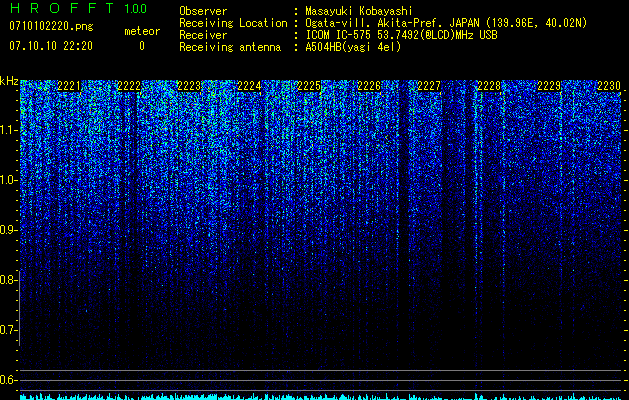Click the 2224 time marker
This screenshot has width=629, height=400.
249,86
